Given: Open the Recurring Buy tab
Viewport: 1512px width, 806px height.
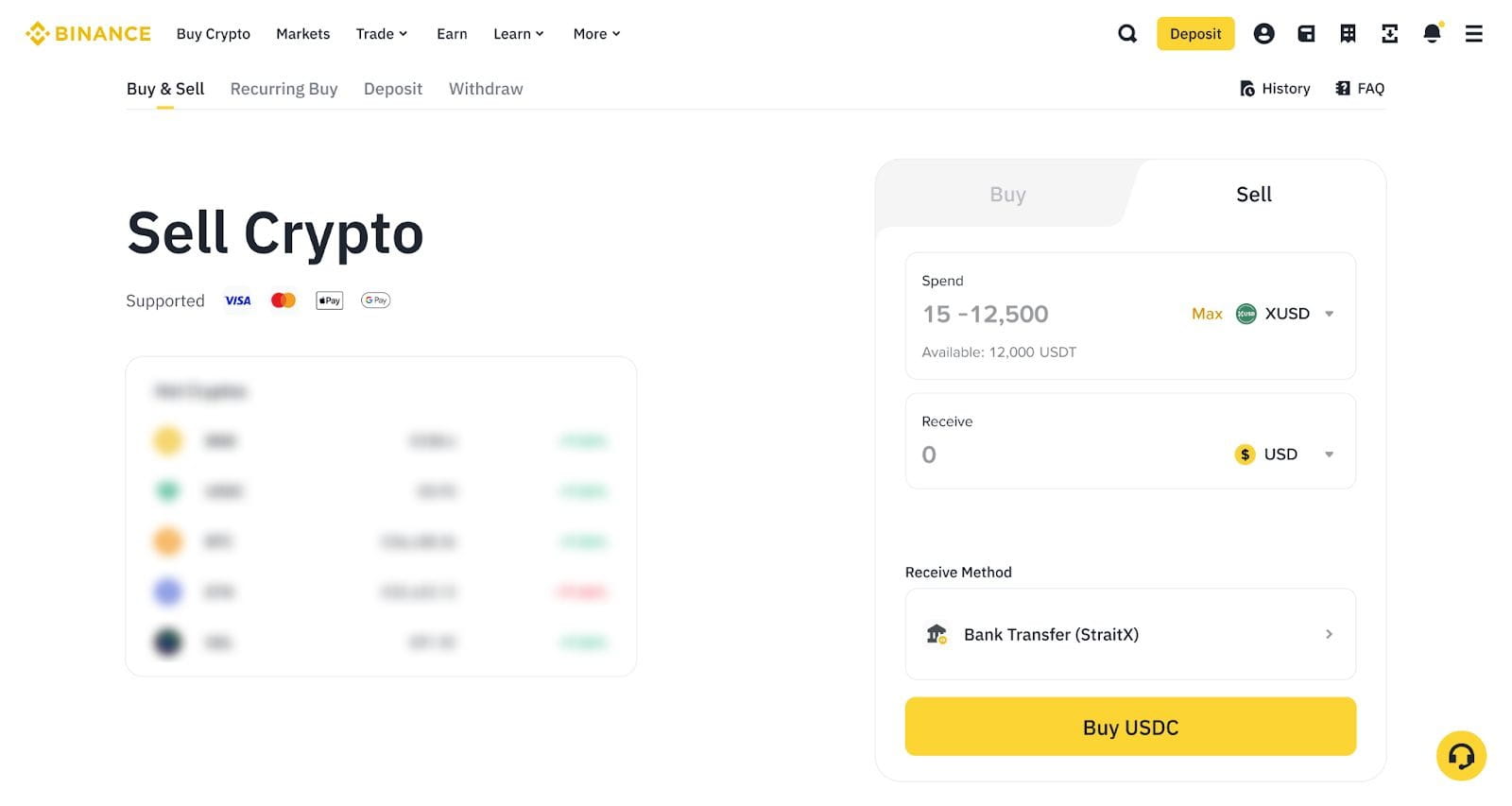Looking at the screenshot, I should coord(283,88).
